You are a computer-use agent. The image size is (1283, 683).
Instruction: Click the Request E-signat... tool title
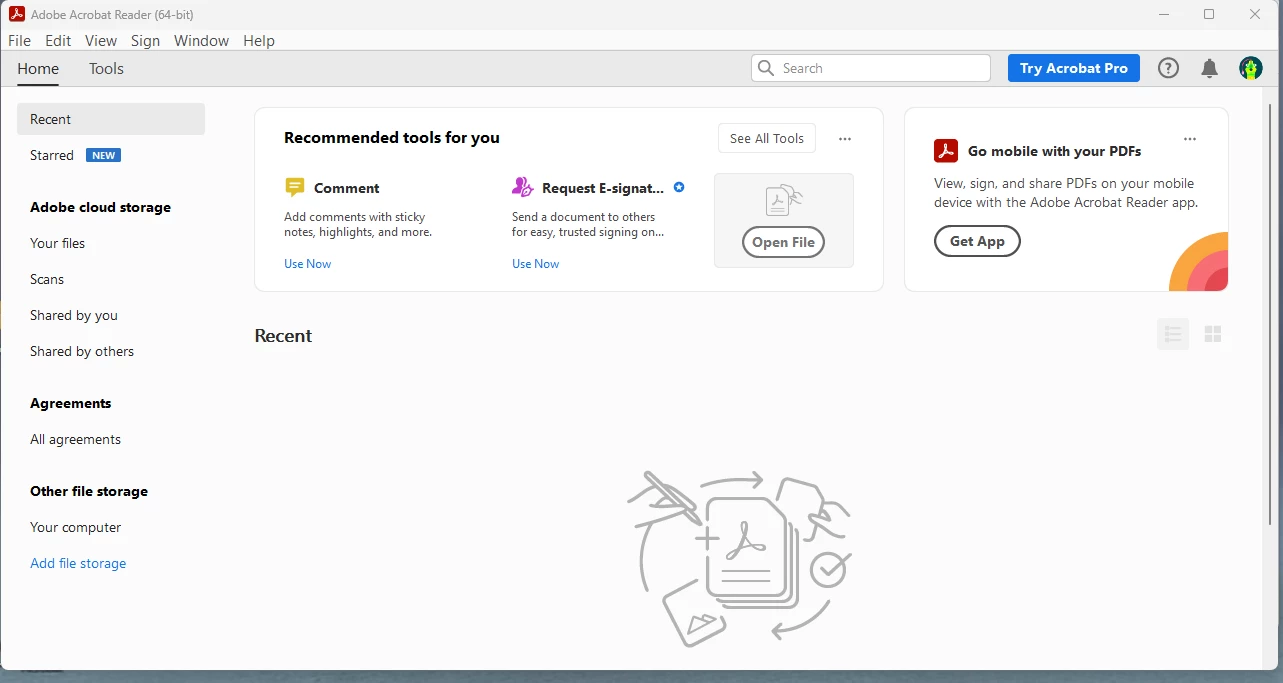(x=603, y=188)
